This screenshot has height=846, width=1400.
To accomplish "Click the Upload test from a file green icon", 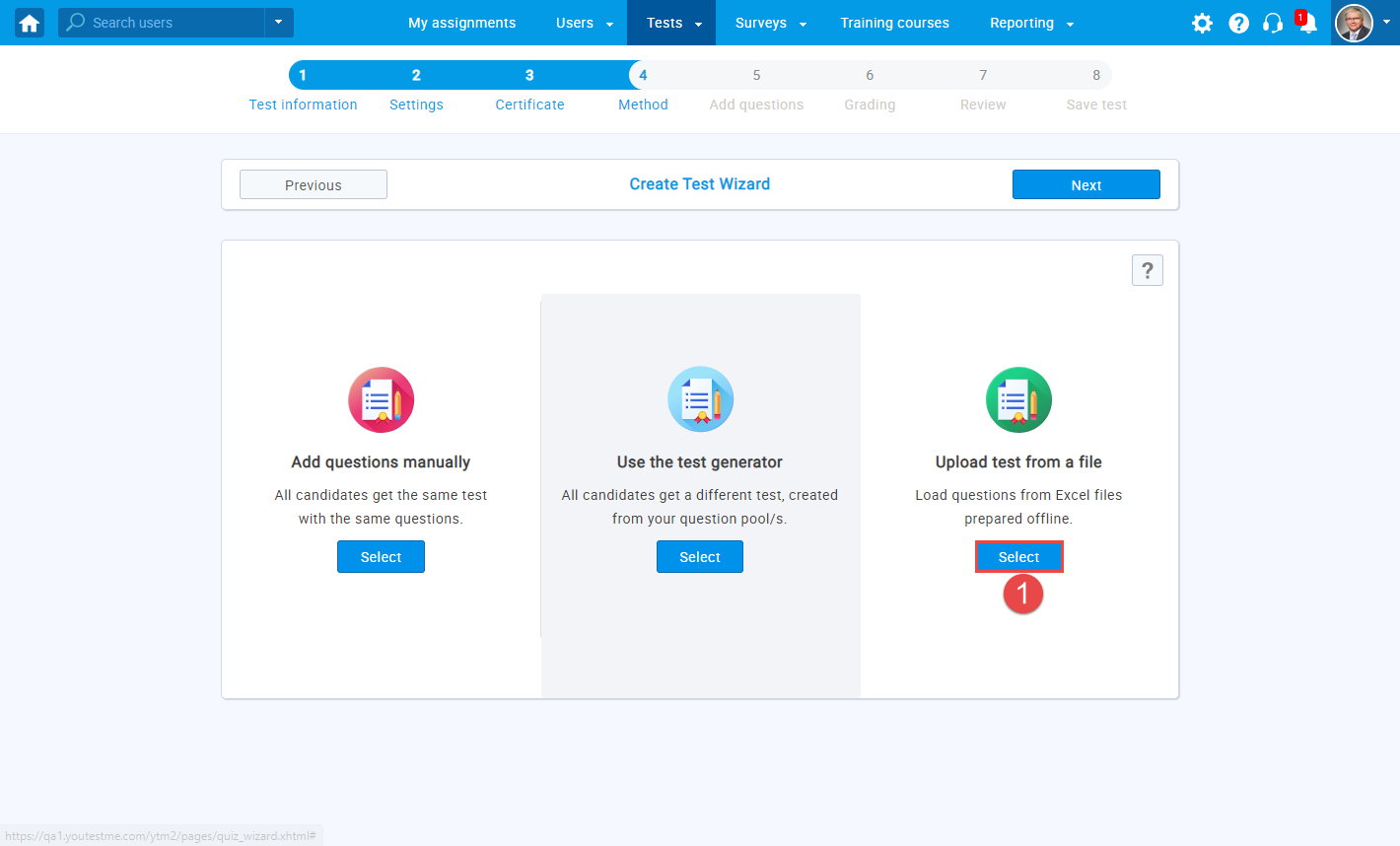I will [x=1018, y=399].
